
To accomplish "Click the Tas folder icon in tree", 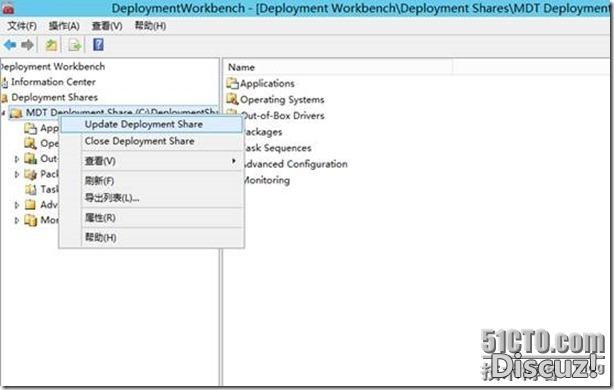I will tap(31, 189).
